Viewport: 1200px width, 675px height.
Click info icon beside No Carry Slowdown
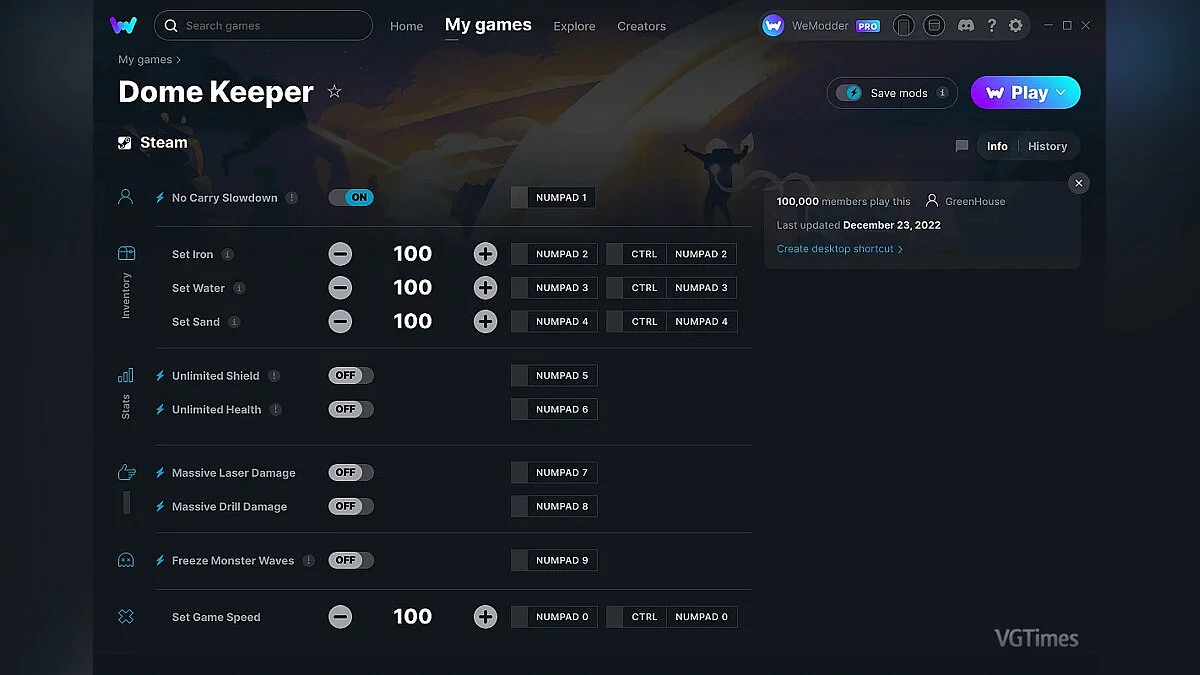(292, 198)
